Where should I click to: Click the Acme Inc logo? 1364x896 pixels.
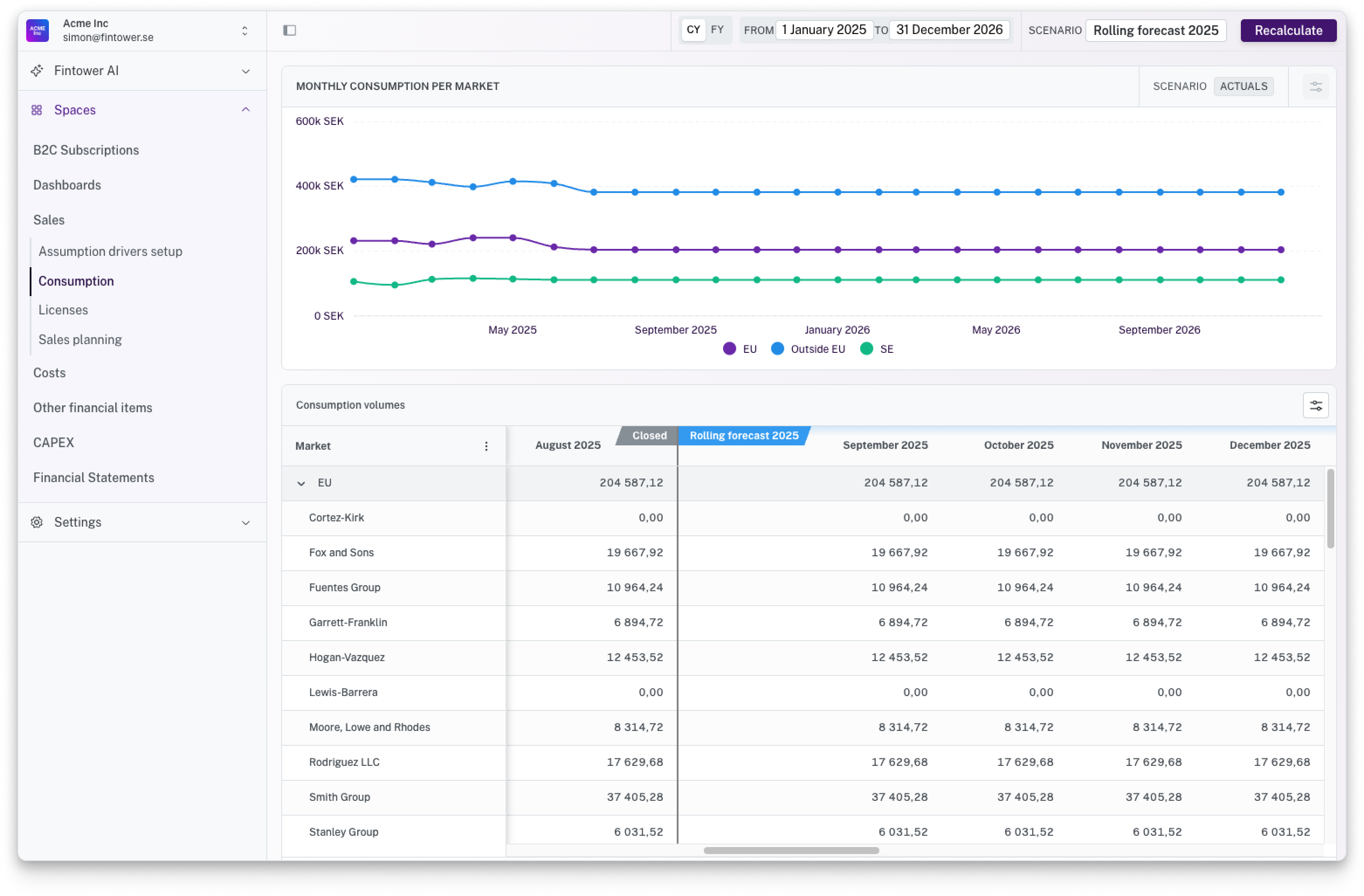tap(38, 30)
